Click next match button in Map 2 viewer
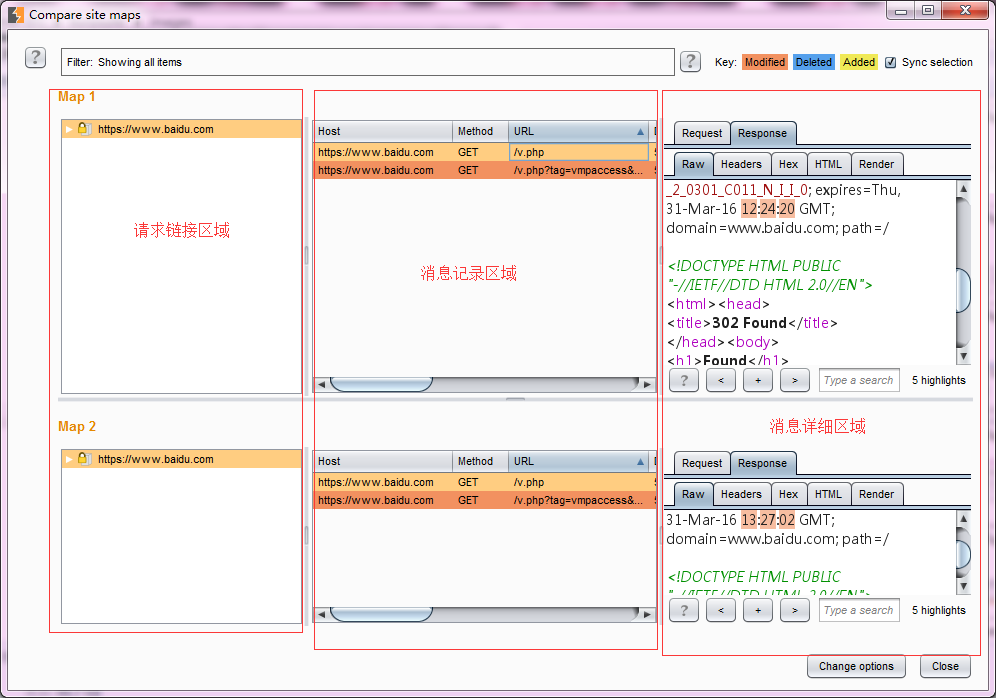The width and height of the screenshot is (996, 698). (795, 610)
